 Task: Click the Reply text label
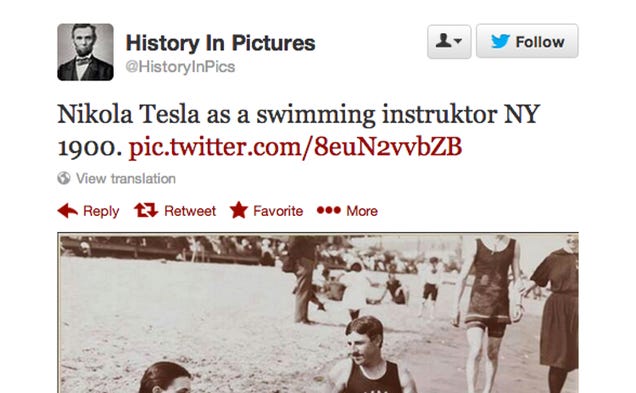coord(101,211)
